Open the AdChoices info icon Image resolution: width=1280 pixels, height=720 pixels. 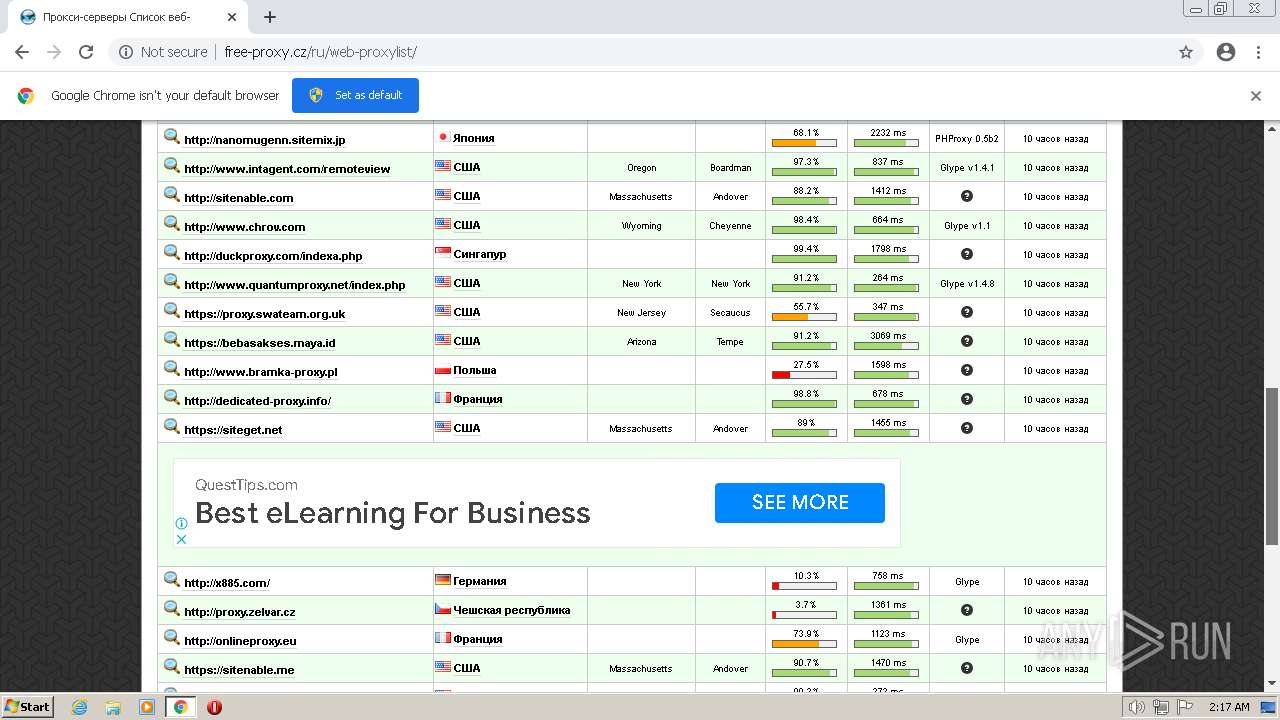click(x=181, y=523)
